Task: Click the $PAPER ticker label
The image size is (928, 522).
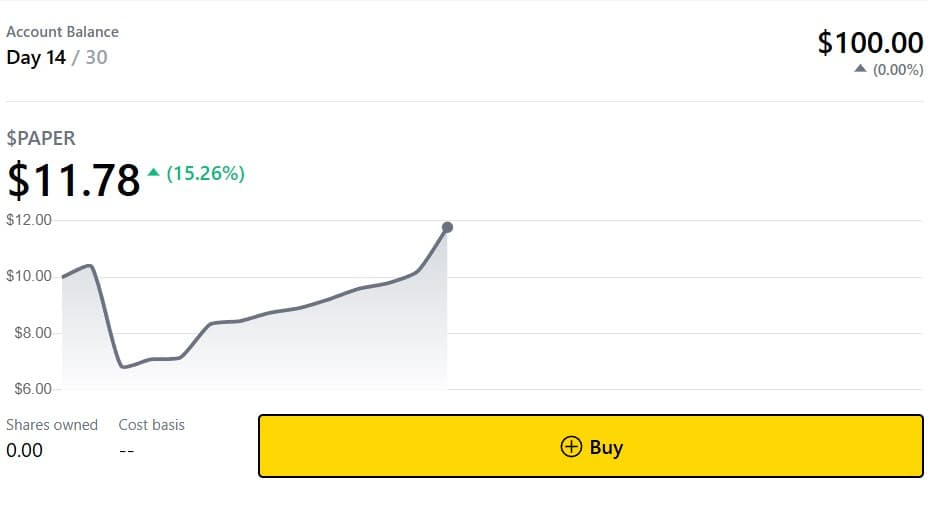Action: click(x=41, y=138)
